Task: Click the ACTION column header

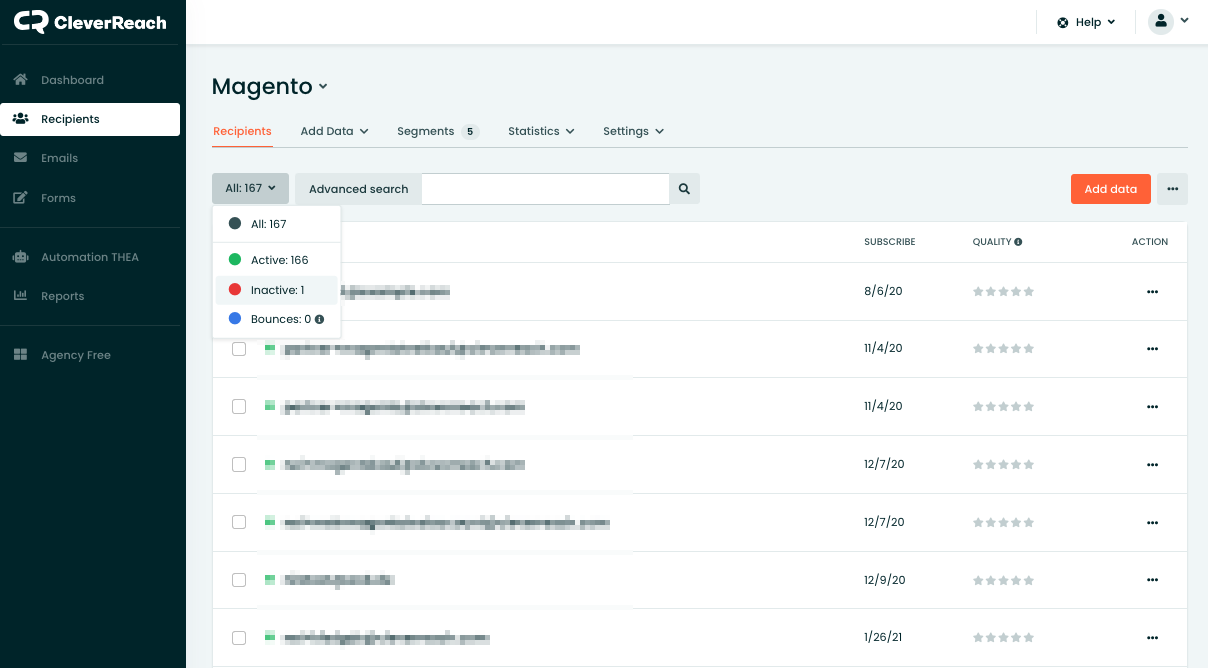Action: [1150, 242]
